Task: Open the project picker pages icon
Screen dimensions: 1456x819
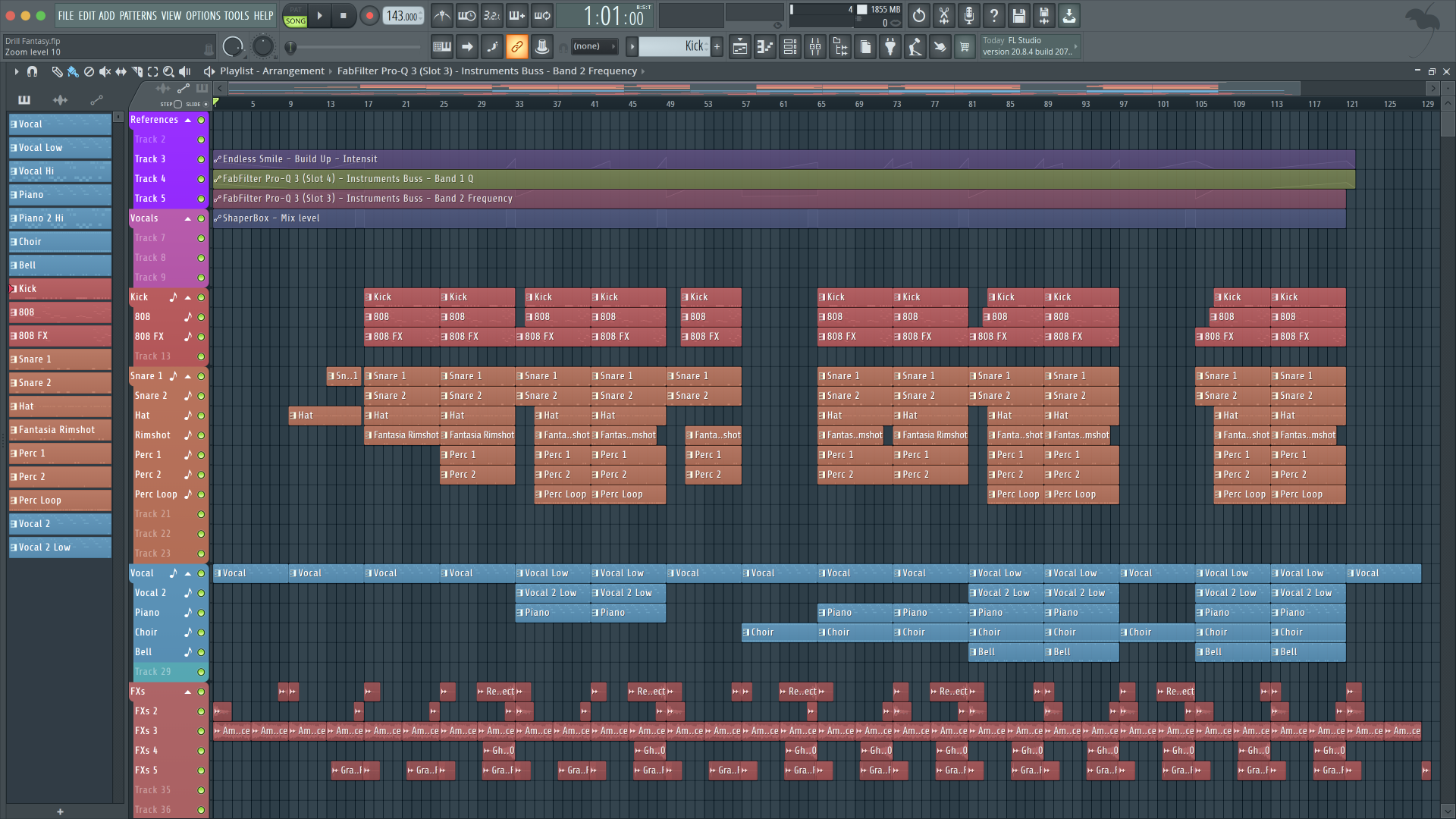Action: tap(865, 47)
